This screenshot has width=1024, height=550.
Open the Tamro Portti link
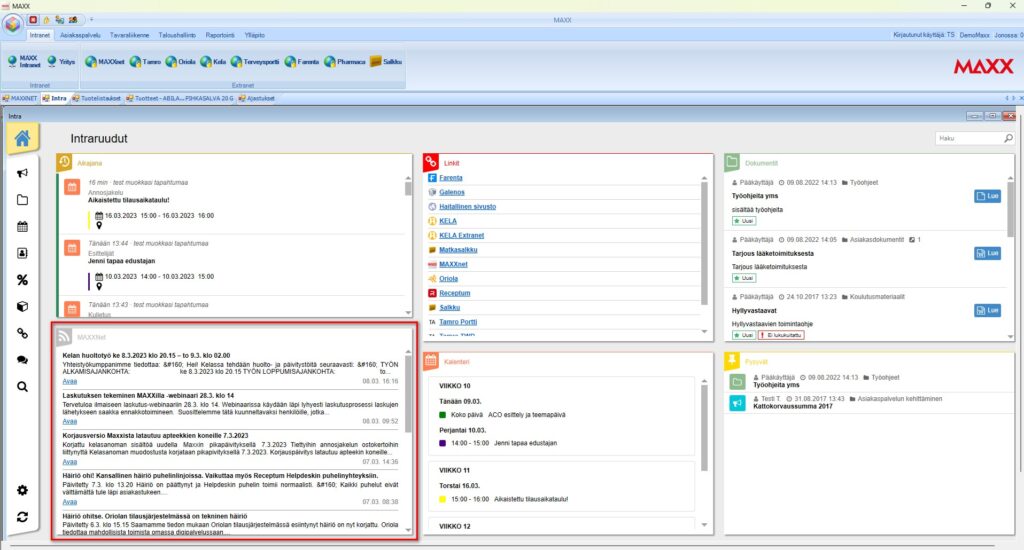[x=458, y=321]
